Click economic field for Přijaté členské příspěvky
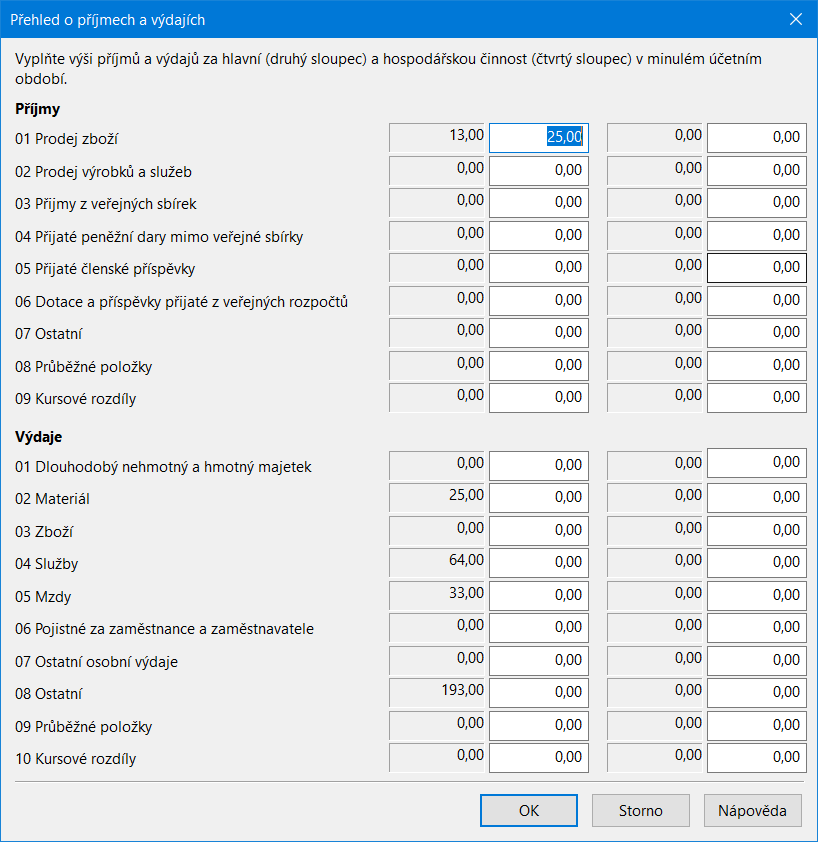818x842 pixels. [757, 268]
